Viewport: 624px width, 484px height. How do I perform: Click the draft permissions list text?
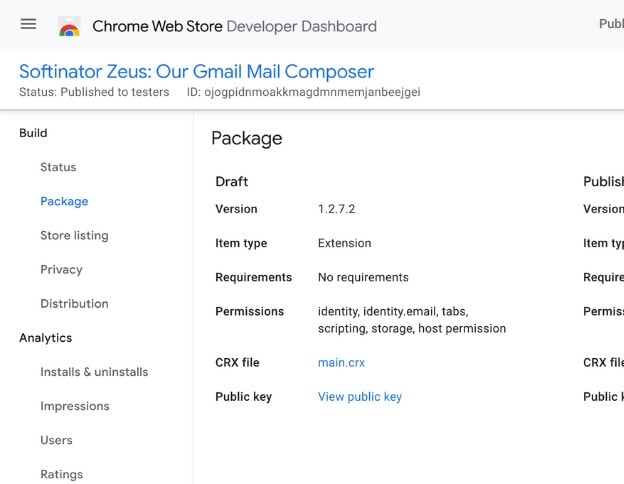(x=412, y=320)
